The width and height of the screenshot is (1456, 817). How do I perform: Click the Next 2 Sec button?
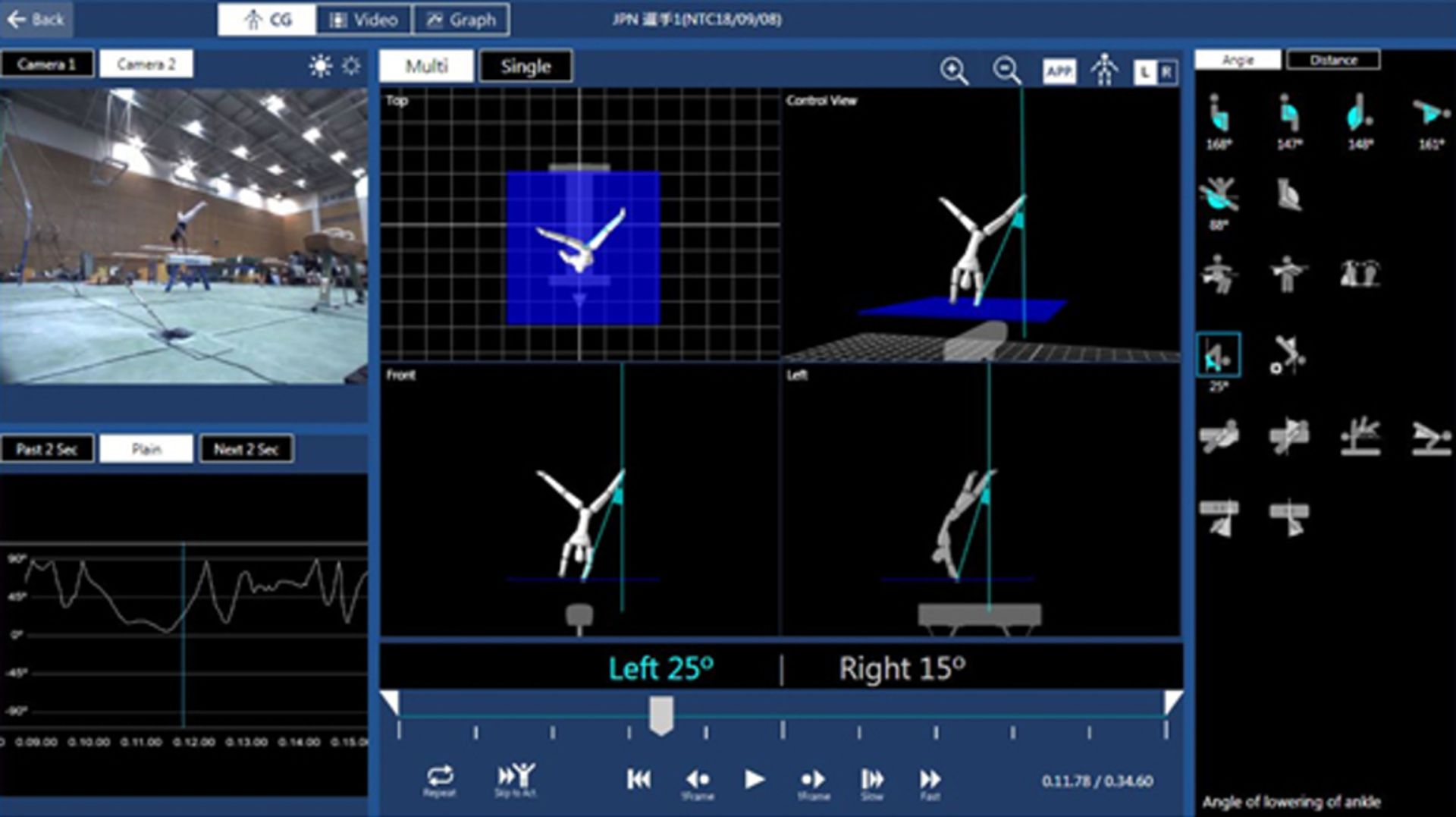coord(246,449)
